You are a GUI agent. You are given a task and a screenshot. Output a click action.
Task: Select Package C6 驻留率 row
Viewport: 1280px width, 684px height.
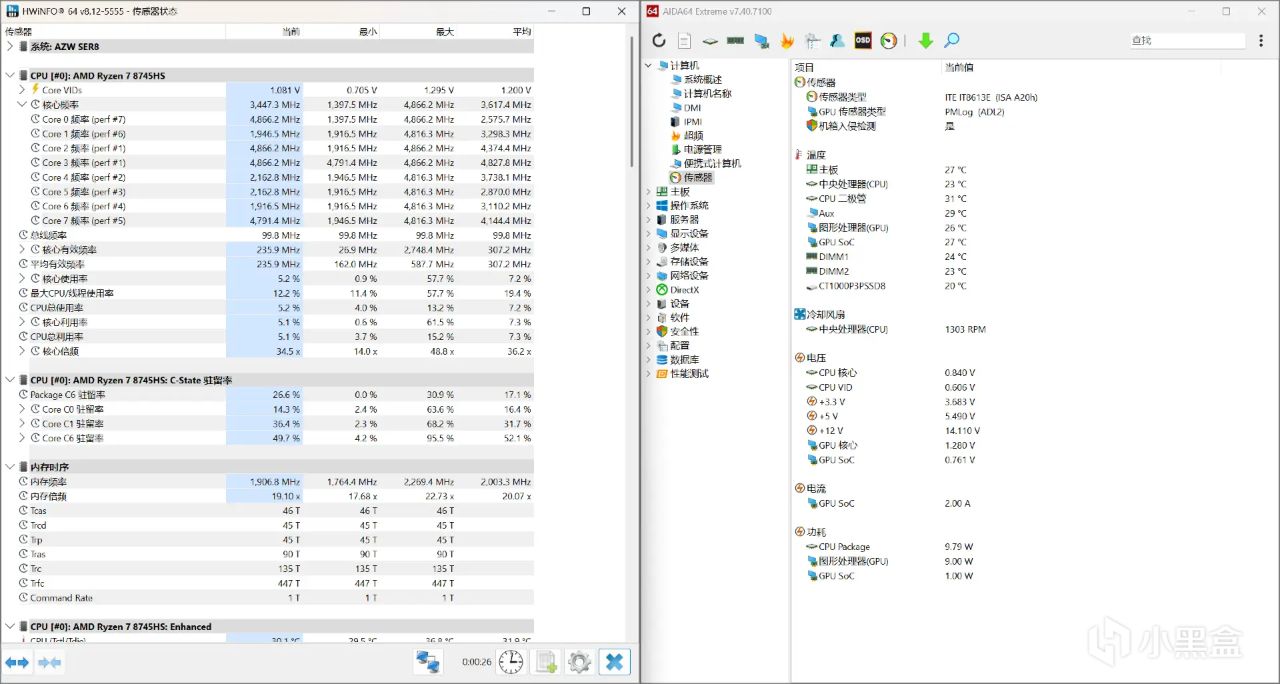click(267, 394)
